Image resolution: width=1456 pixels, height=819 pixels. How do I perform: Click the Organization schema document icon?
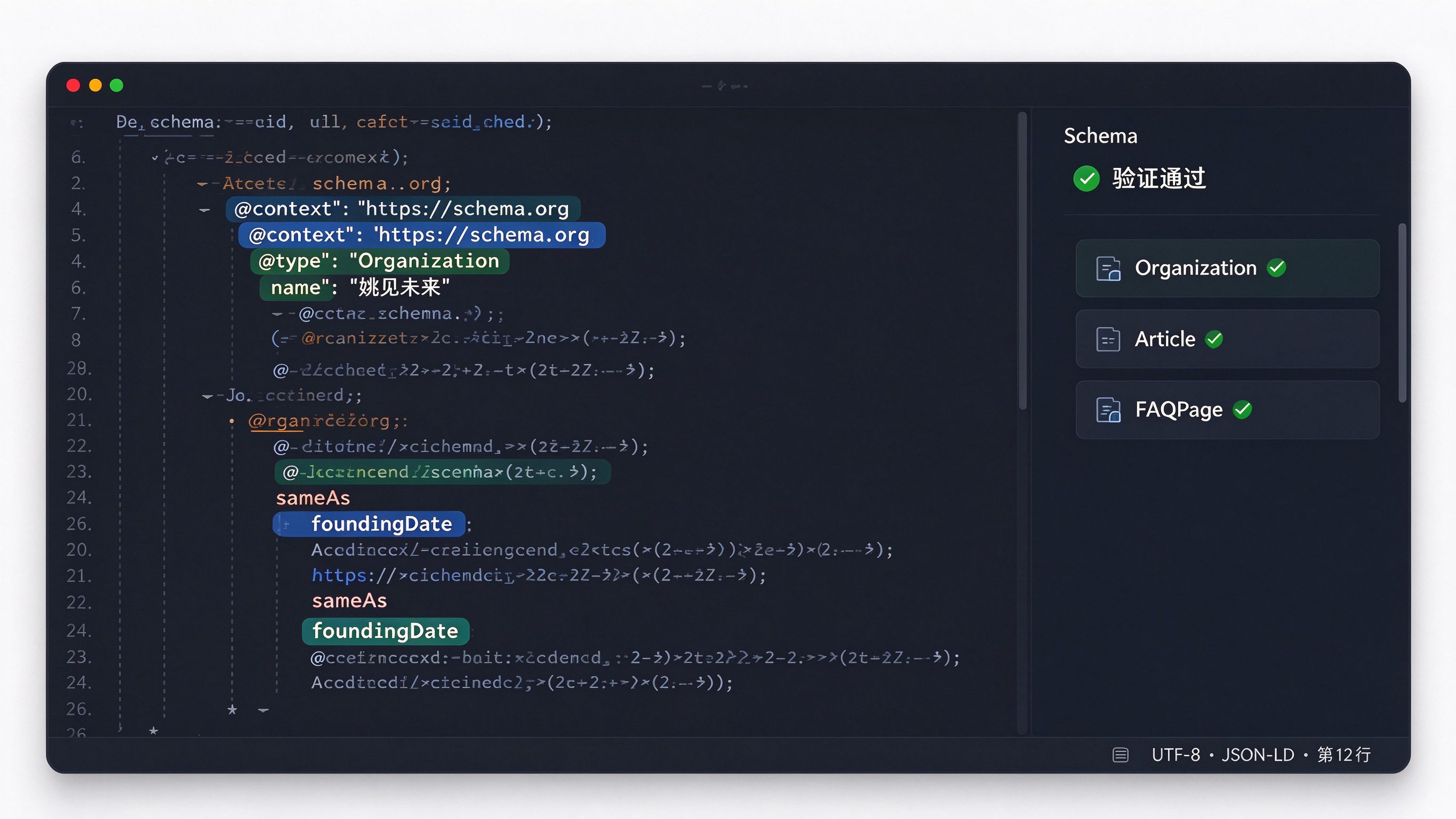(1108, 268)
